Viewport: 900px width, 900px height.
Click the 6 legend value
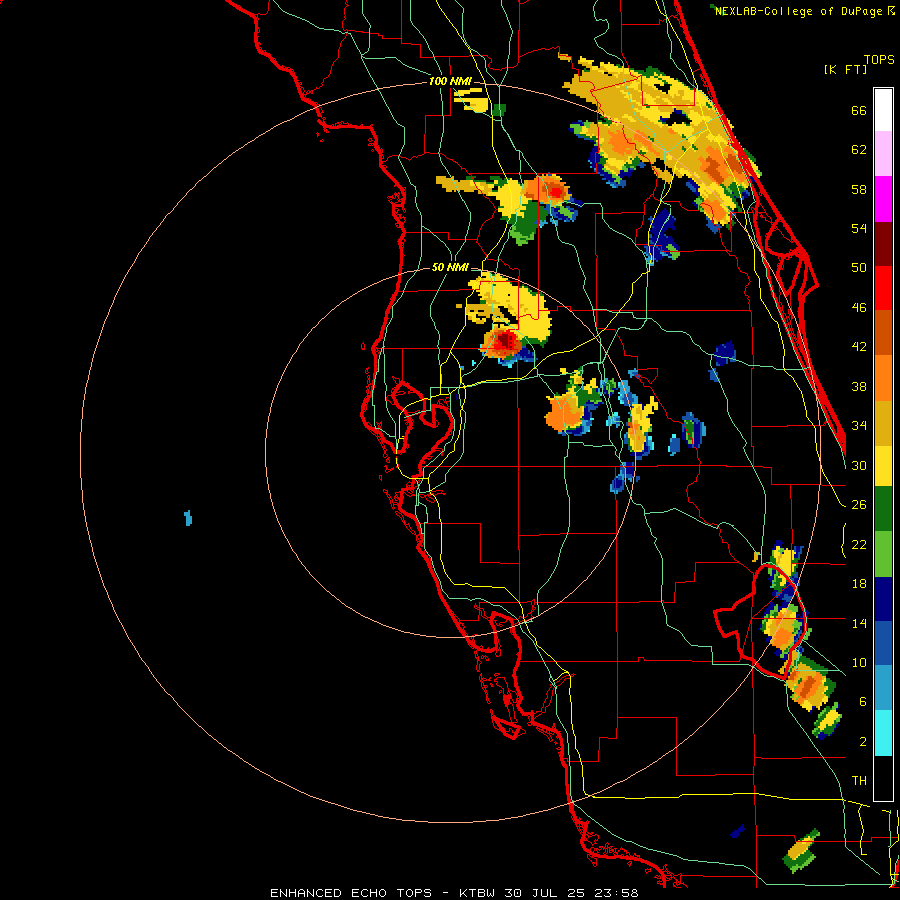tap(863, 701)
